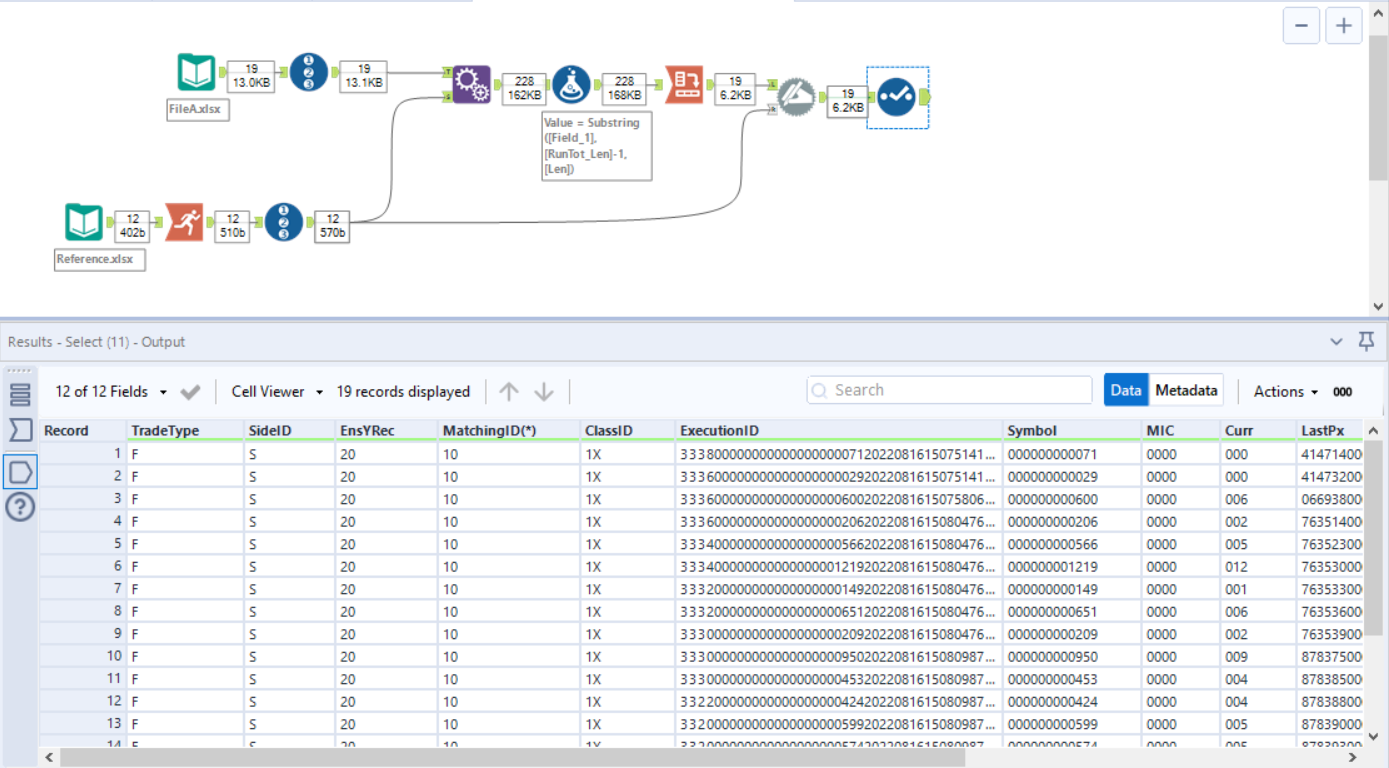Toggle the top list icon in the Results sidebar
Image resolution: width=1389 pixels, height=768 pixels.
click(x=22, y=393)
